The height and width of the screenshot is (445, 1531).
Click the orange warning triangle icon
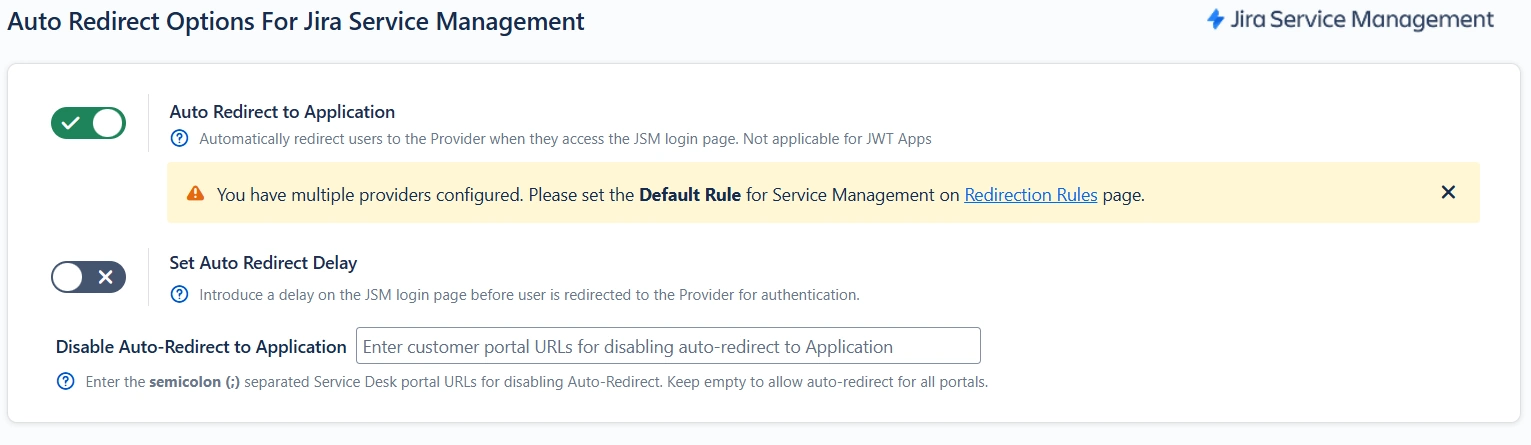point(195,194)
